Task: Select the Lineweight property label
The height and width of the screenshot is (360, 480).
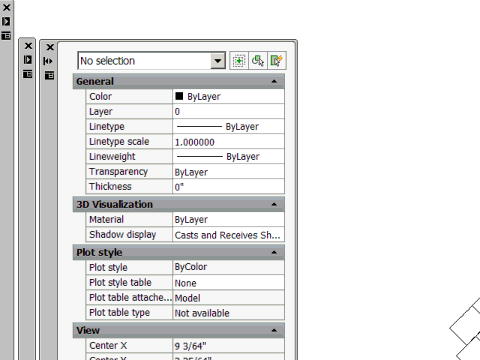Action: coord(112,157)
